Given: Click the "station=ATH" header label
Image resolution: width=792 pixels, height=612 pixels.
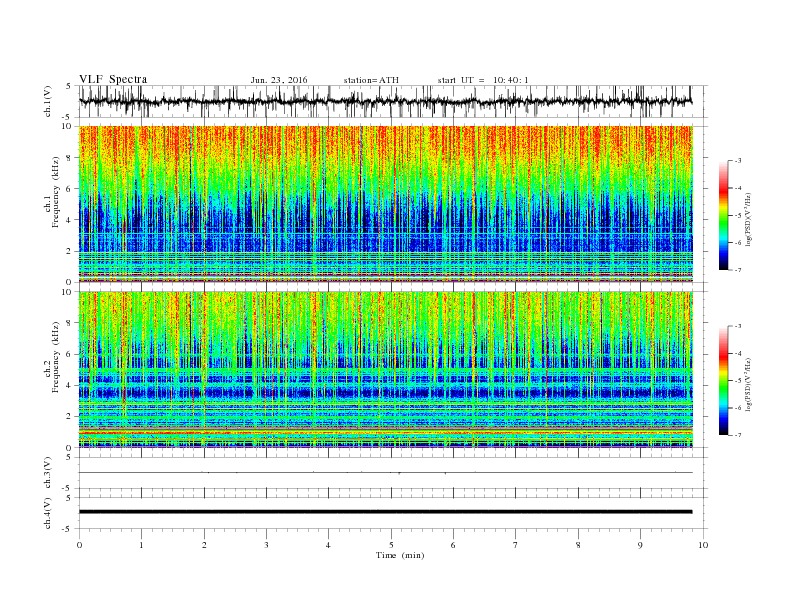Looking at the screenshot, I should pos(371,80).
